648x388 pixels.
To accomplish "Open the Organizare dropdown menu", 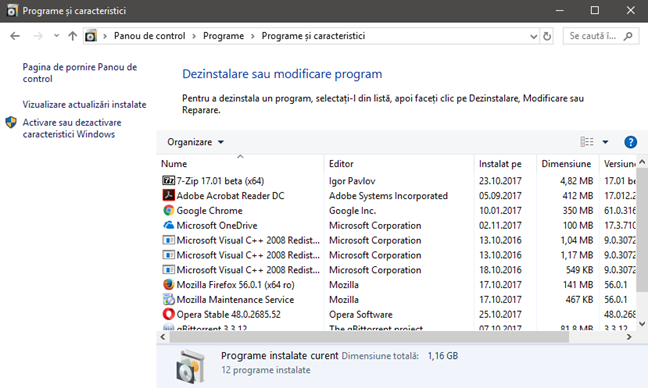I will click(x=195, y=142).
